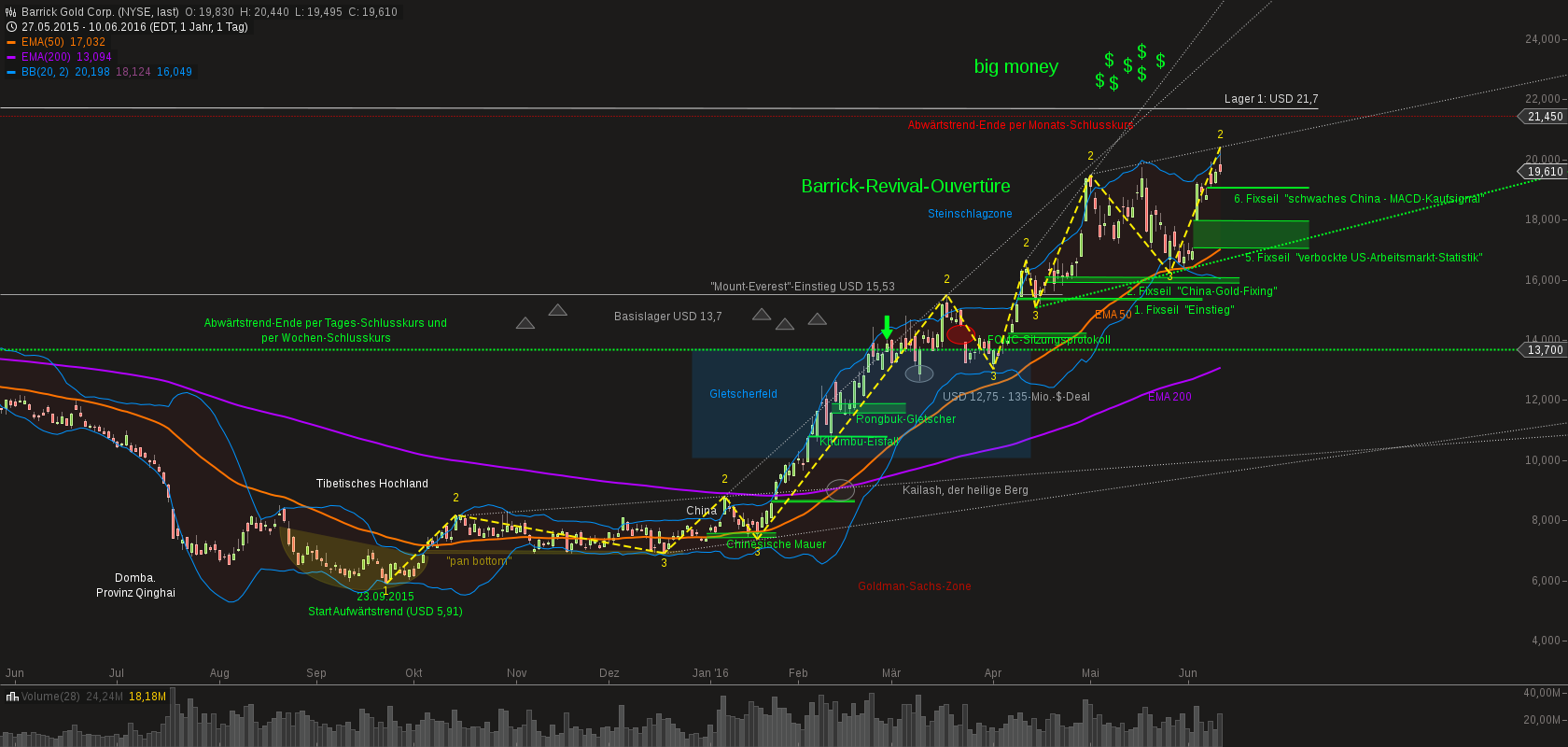
Task: Click the orange EMA(50) color marker
Action: (x=11, y=42)
